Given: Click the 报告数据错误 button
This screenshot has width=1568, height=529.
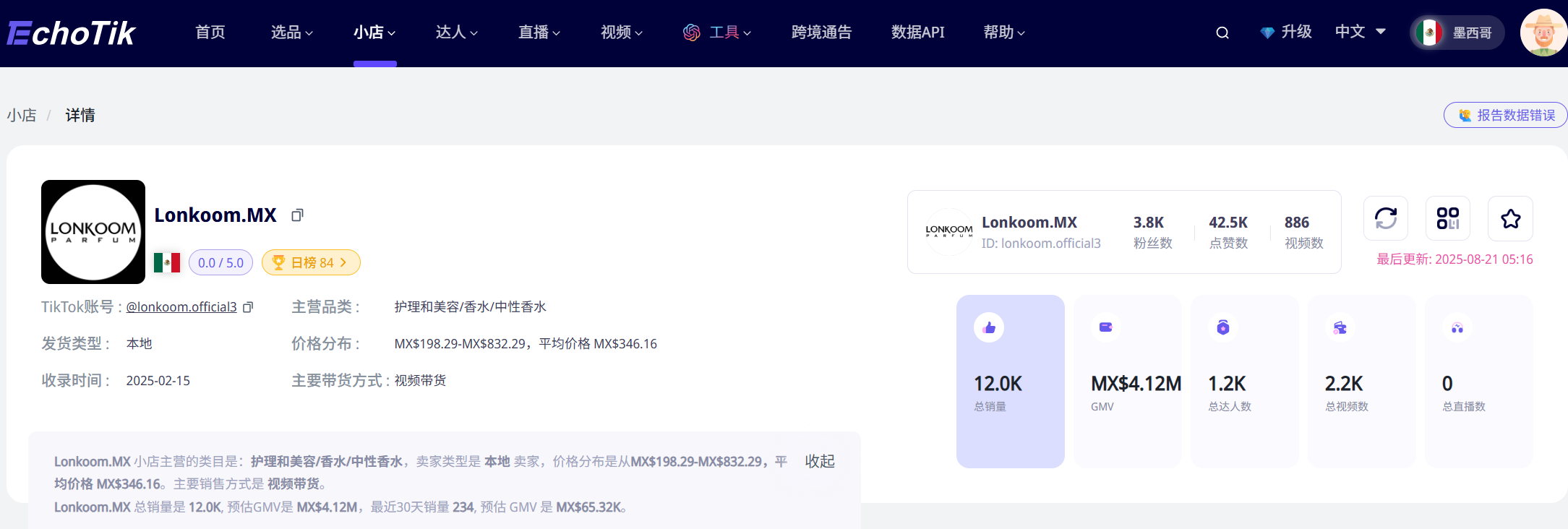Looking at the screenshot, I should tap(1506, 115).
